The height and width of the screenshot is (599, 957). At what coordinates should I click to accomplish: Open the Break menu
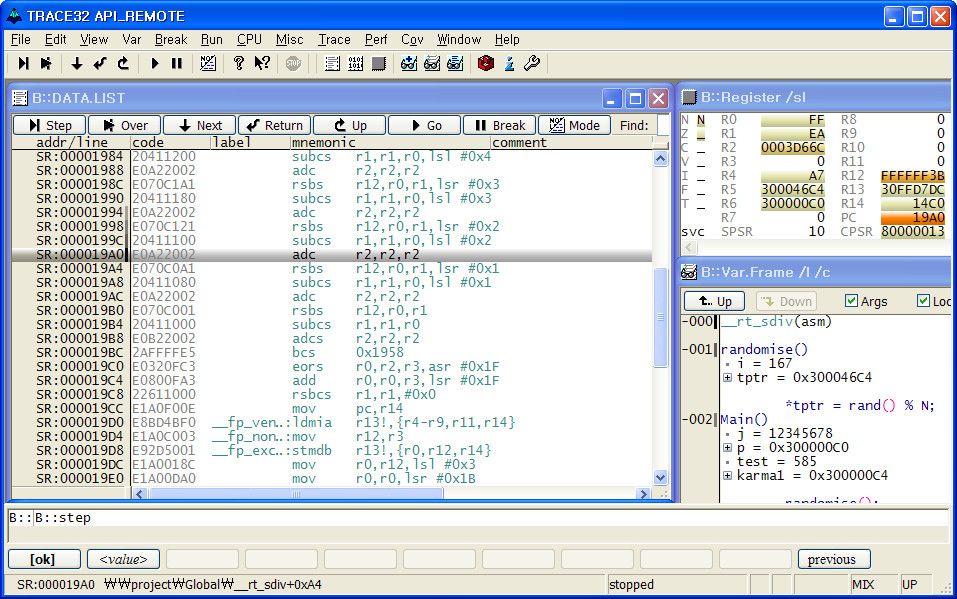point(170,40)
